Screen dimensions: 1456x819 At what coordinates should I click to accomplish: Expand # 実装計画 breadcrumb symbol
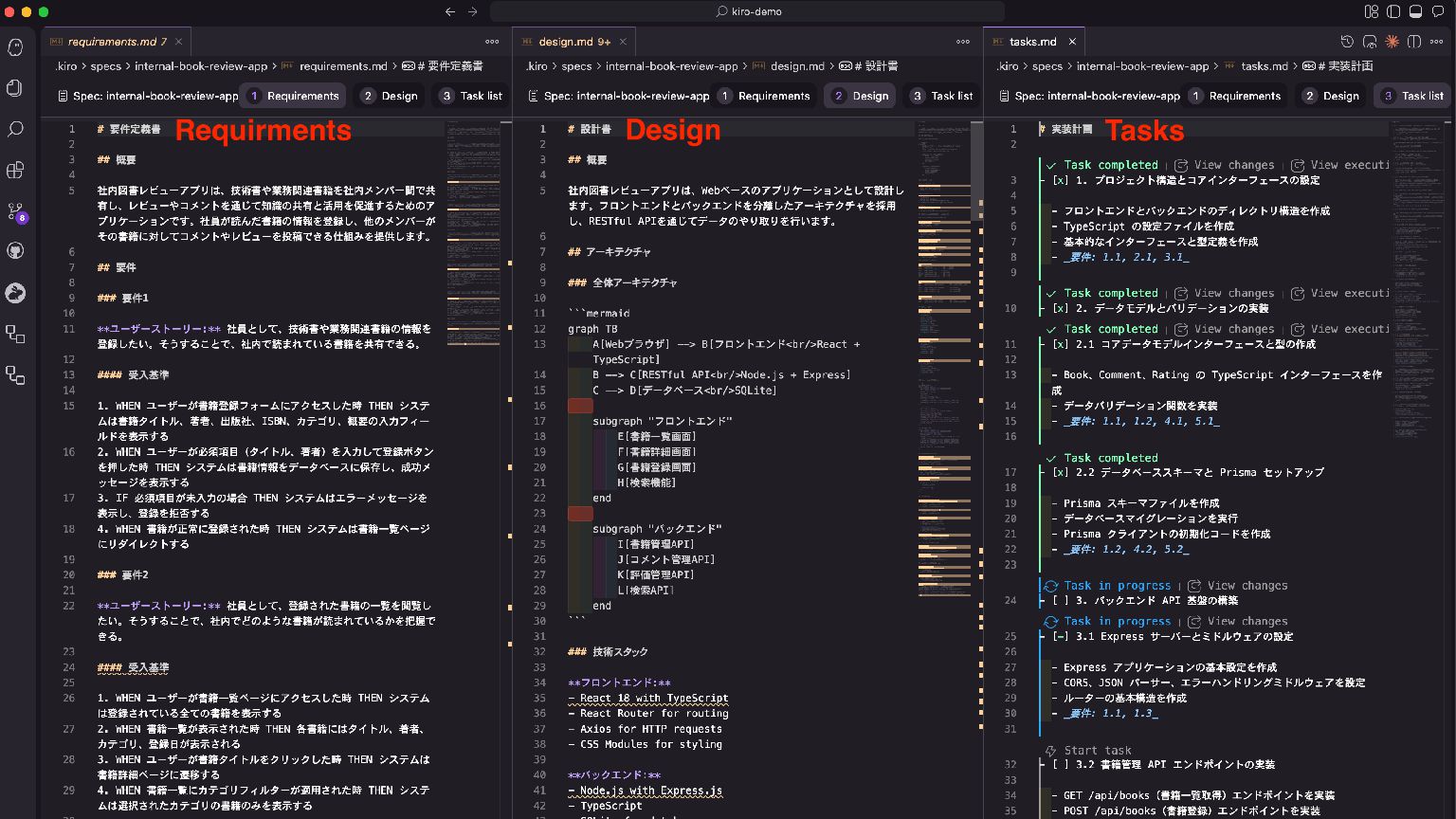[1338, 66]
